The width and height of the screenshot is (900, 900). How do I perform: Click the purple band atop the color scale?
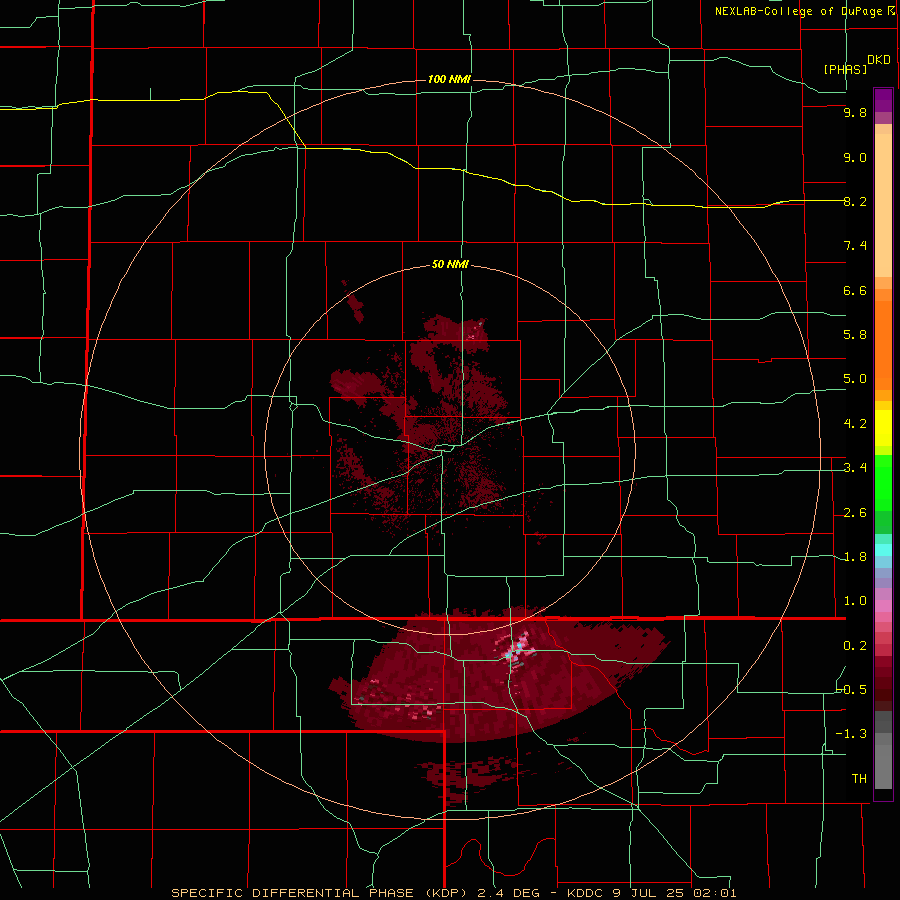[883, 100]
